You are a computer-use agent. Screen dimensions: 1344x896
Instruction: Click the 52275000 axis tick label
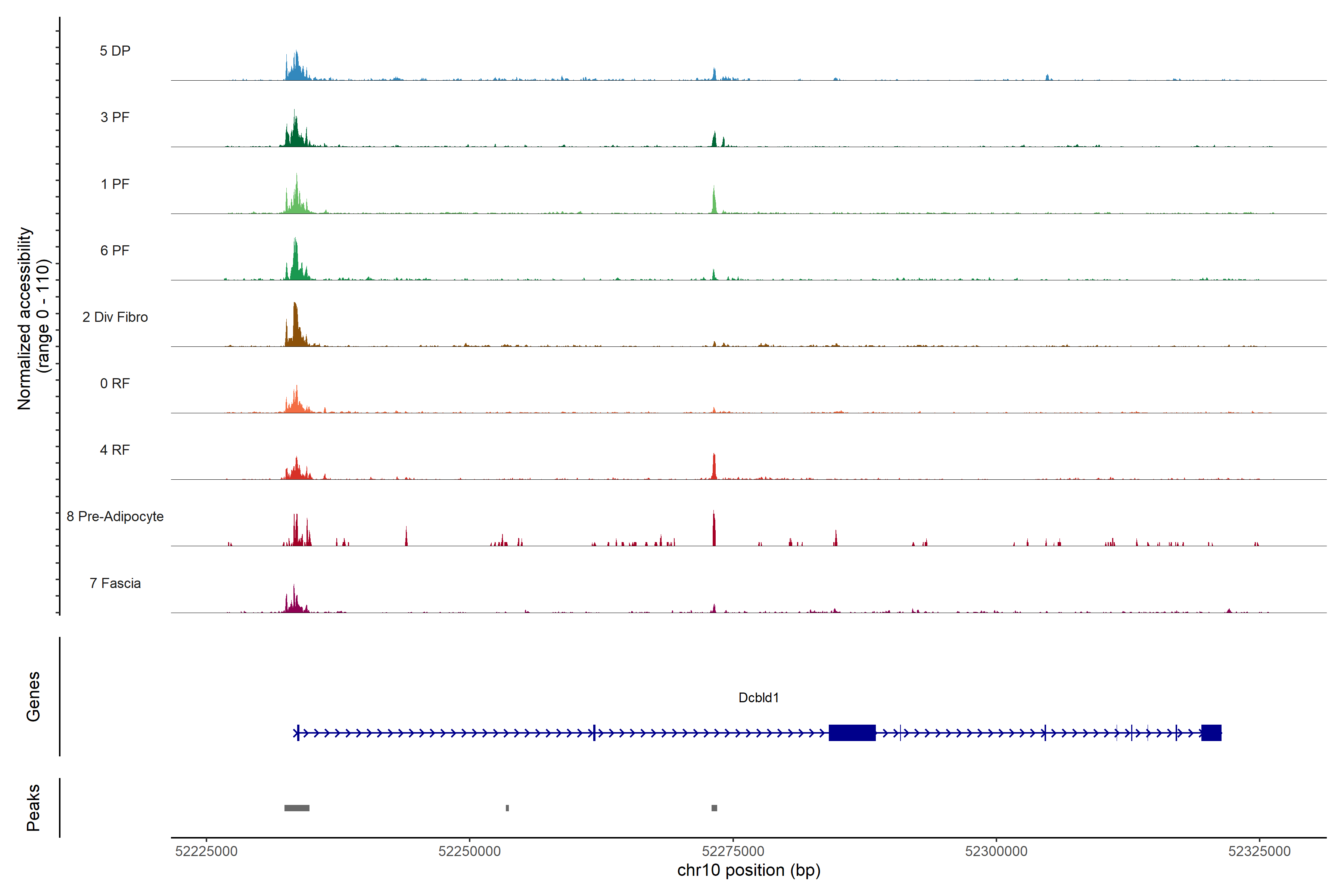(733, 852)
